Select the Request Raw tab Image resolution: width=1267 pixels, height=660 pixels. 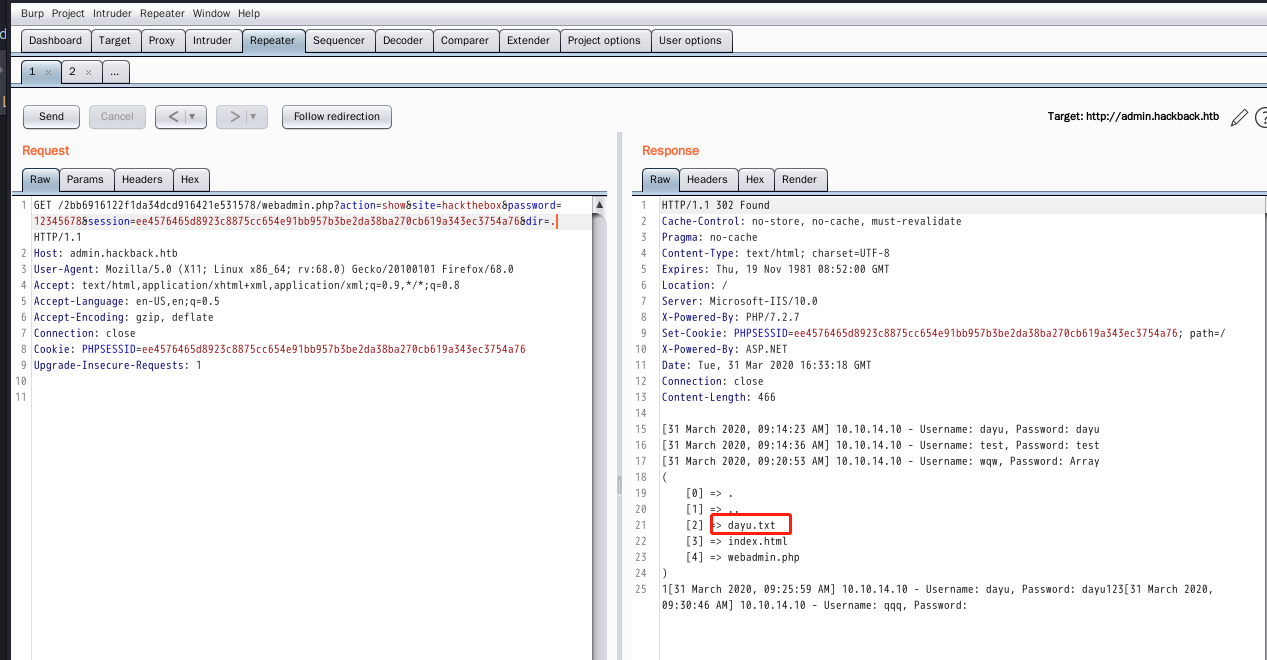40,180
